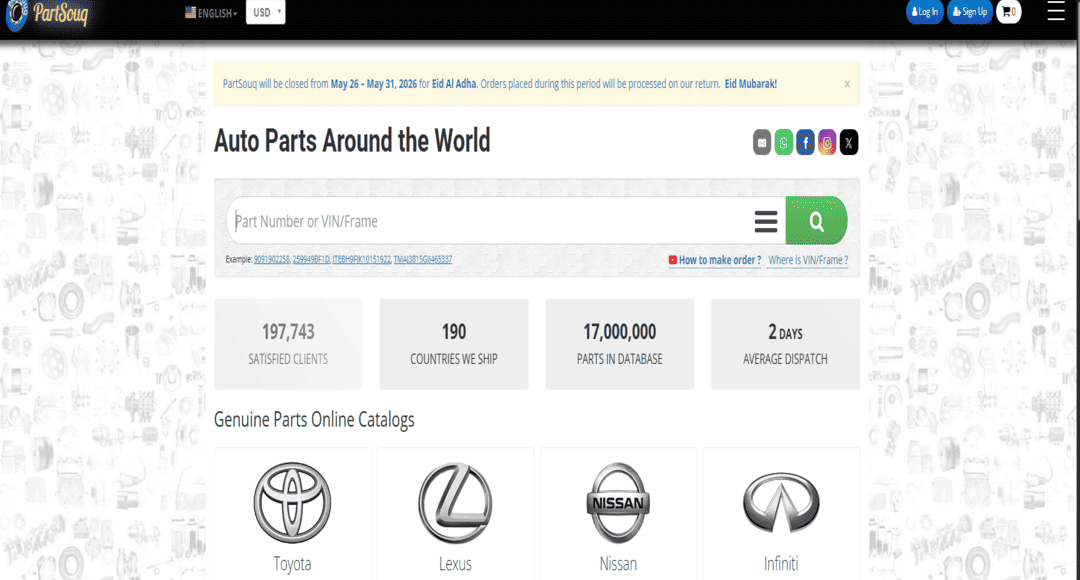Click the Sign Up button
Screen dimensions: 1080x580
(x=969, y=12)
